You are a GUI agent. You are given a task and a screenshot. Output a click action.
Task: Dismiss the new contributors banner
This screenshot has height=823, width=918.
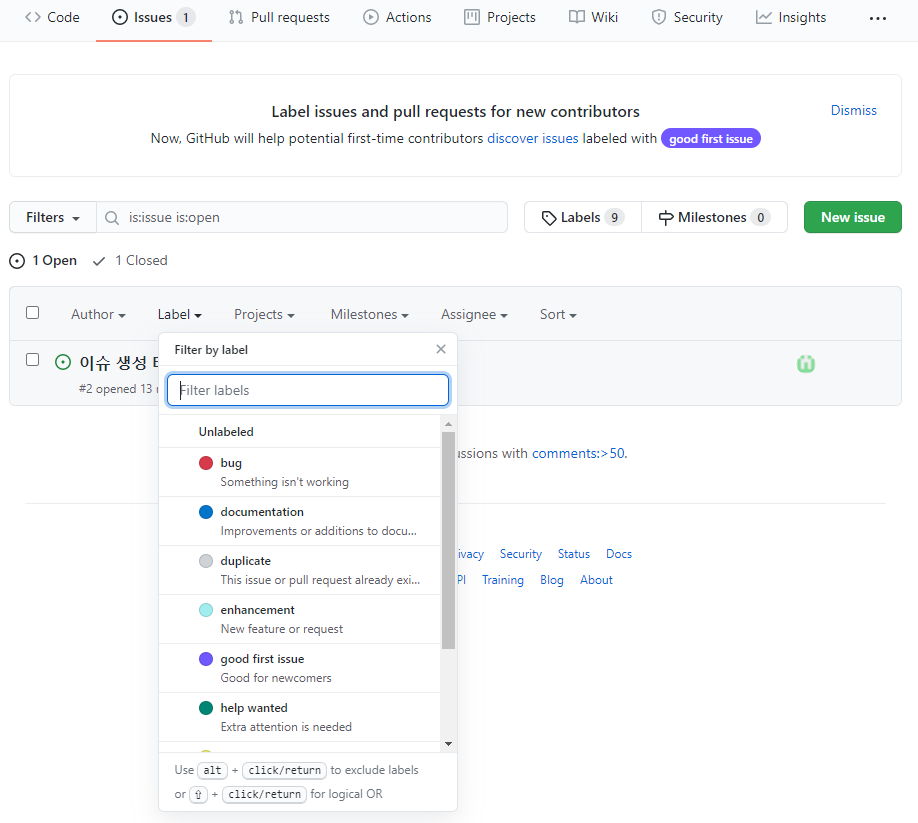coord(854,110)
